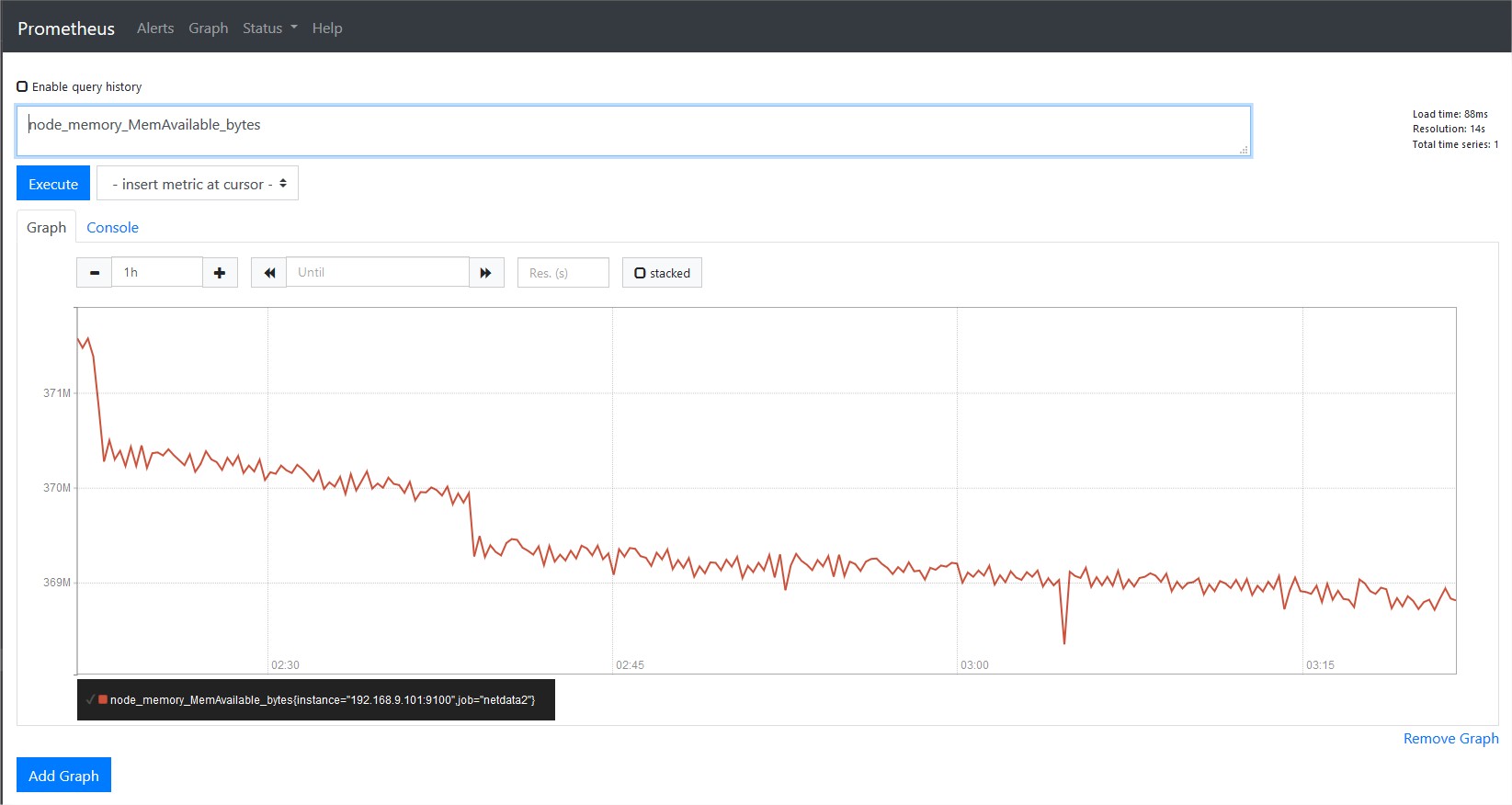Go to Graph in top navigation
Image resolution: width=1512 pixels, height=805 pixels.
tap(209, 28)
